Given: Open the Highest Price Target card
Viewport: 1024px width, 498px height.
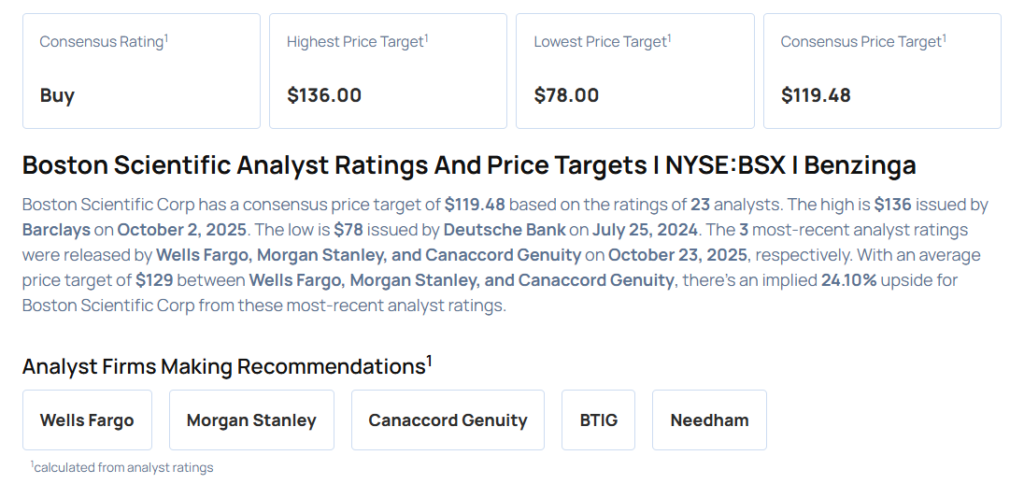Looking at the screenshot, I should pos(388,71).
